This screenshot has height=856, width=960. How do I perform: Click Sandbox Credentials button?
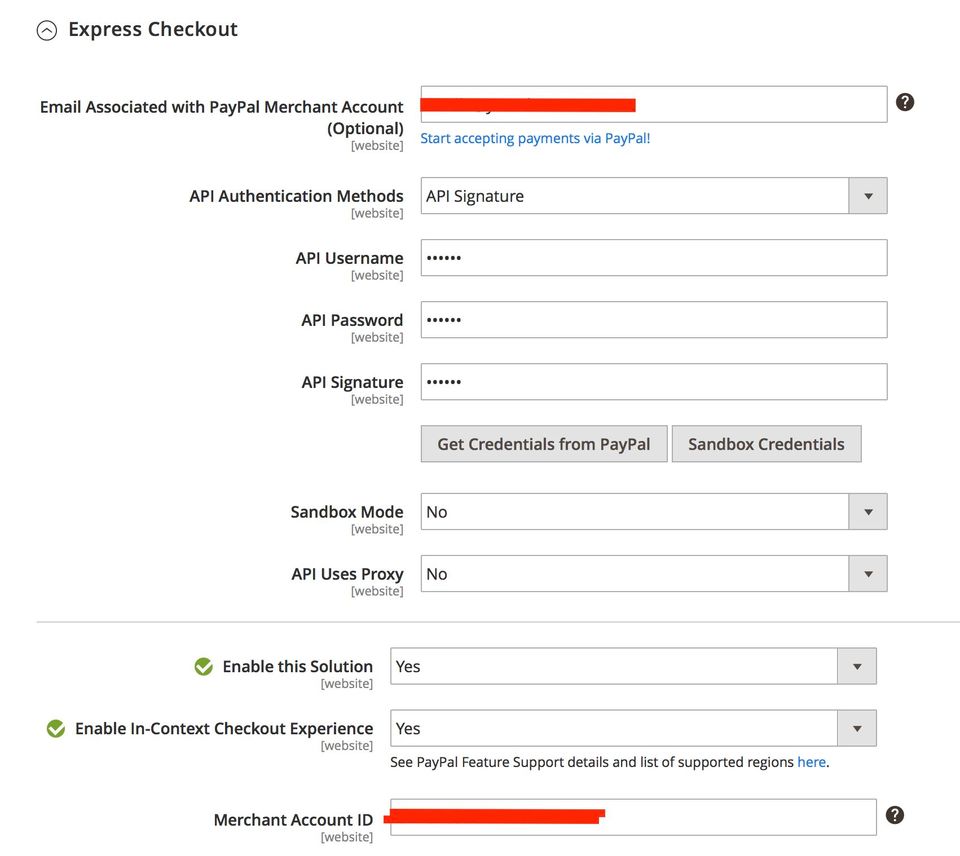click(x=767, y=444)
